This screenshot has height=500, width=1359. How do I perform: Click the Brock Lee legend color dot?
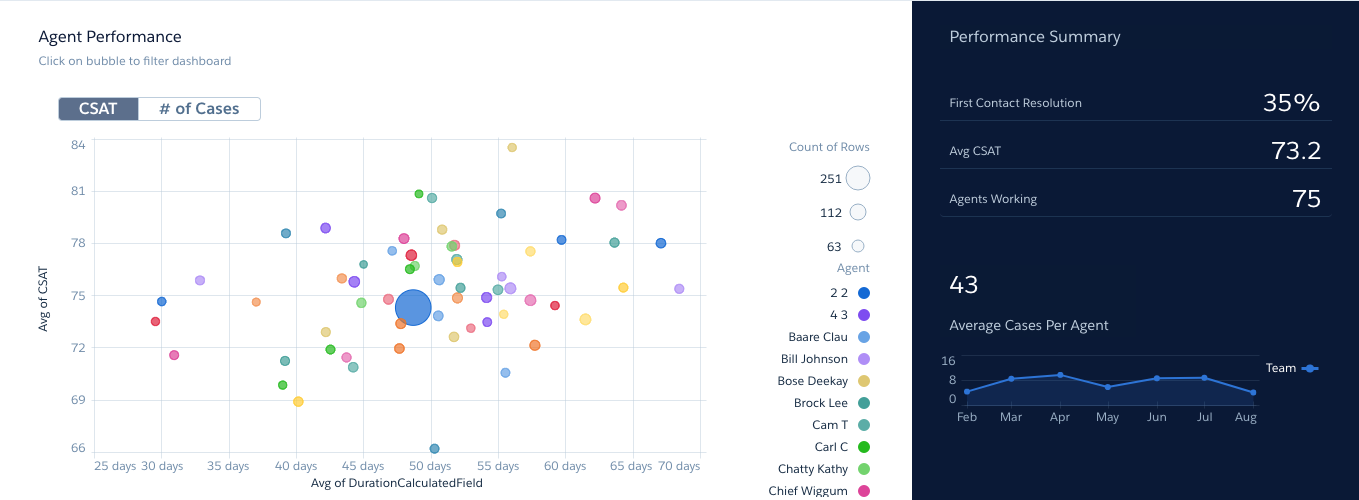pos(864,403)
